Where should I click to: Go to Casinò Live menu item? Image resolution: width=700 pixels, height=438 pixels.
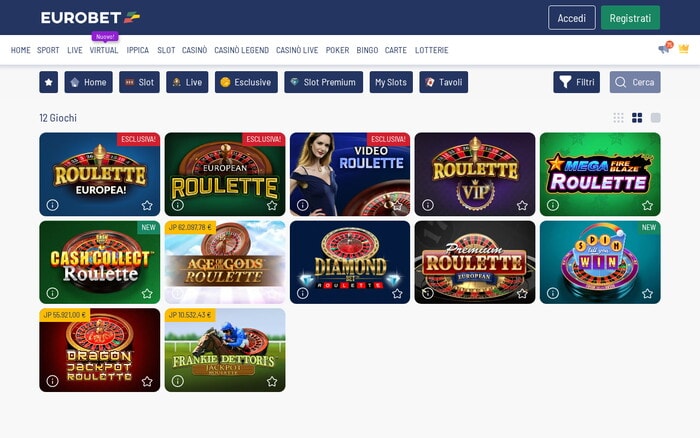297,50
